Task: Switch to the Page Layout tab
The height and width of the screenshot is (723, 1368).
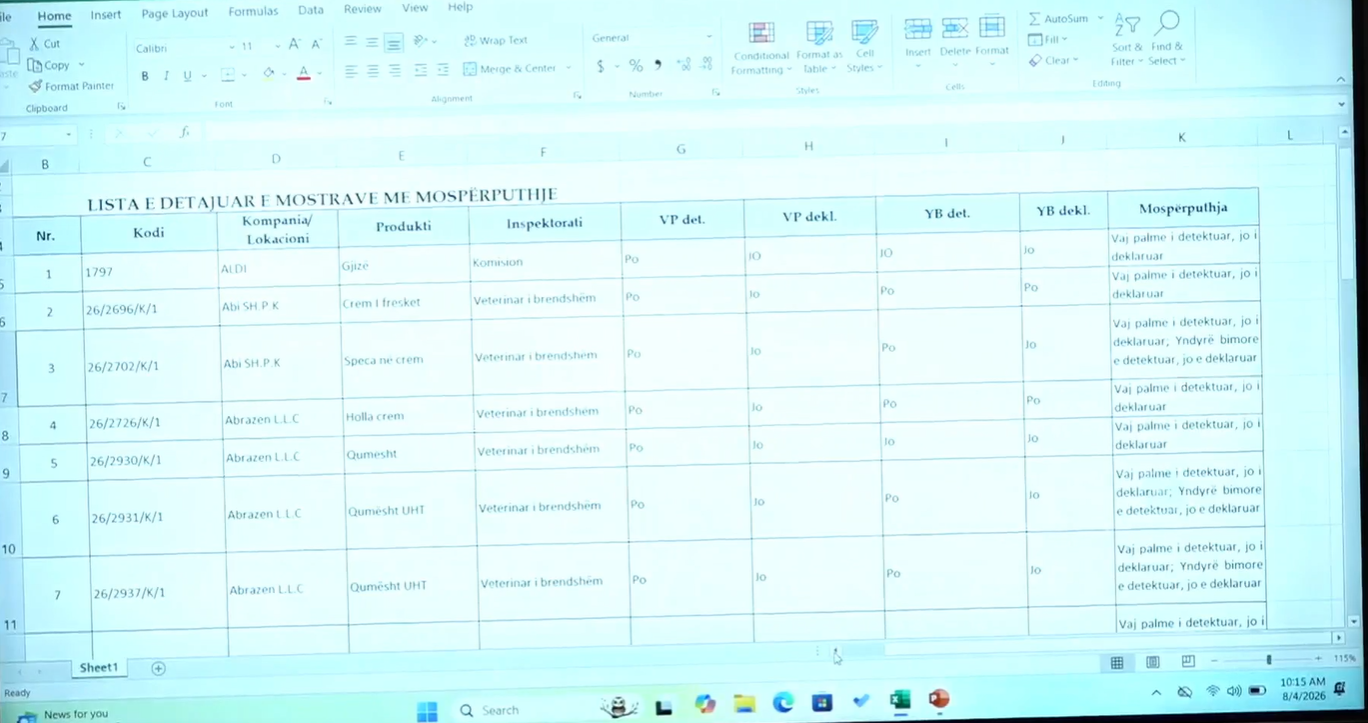Action: tap(175, 13)
